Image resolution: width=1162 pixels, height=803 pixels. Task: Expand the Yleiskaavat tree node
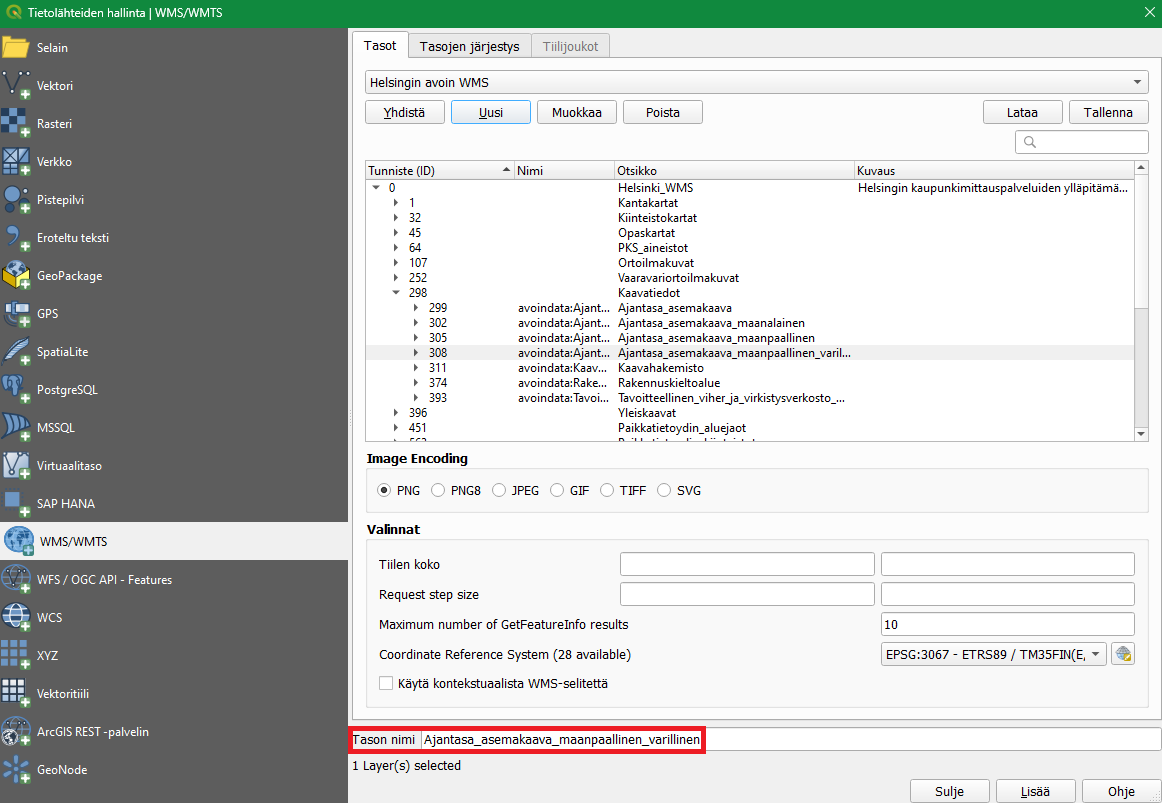397,412
